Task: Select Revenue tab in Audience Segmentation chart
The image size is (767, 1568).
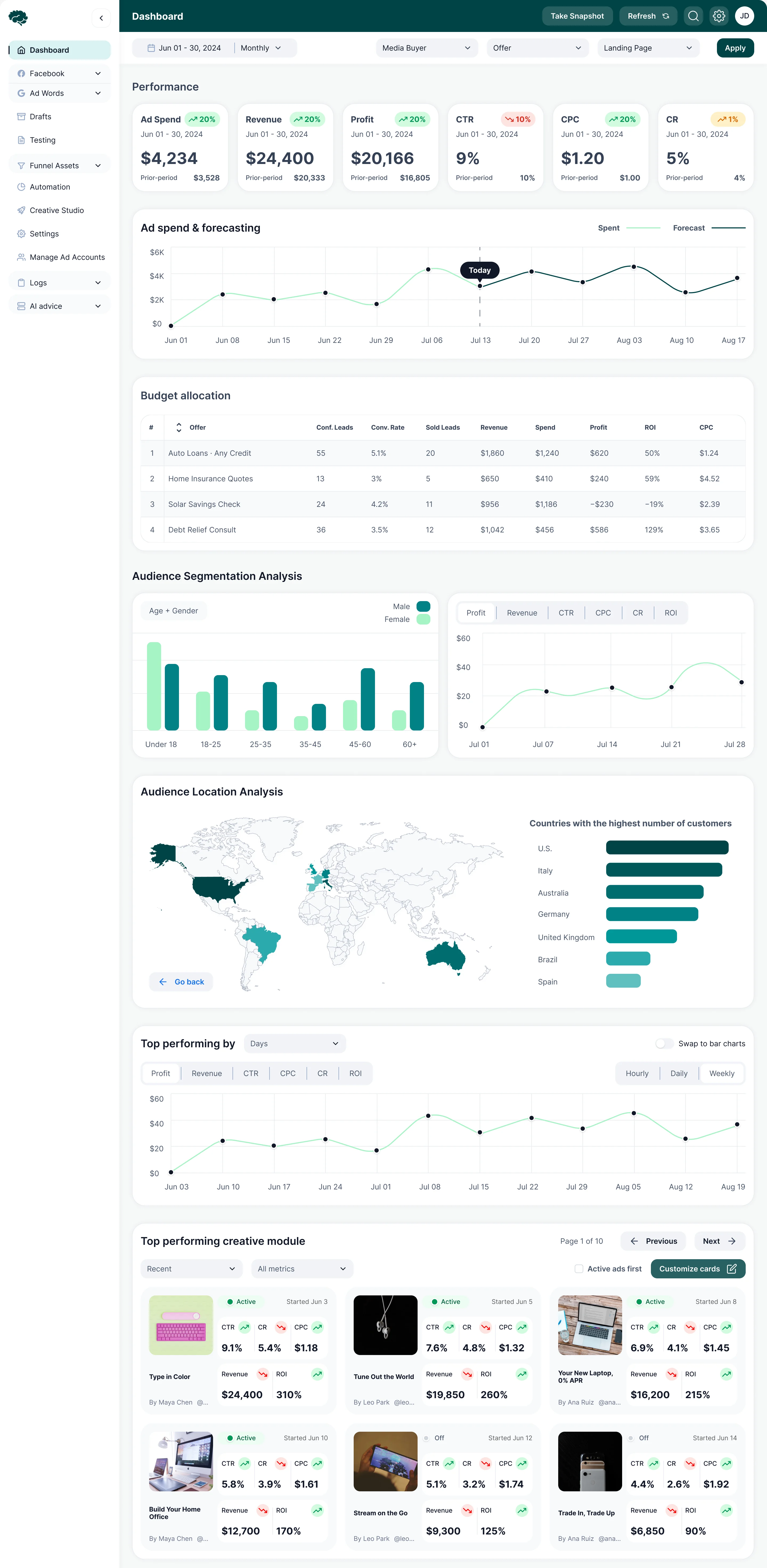Action: (x=522, y=613)
